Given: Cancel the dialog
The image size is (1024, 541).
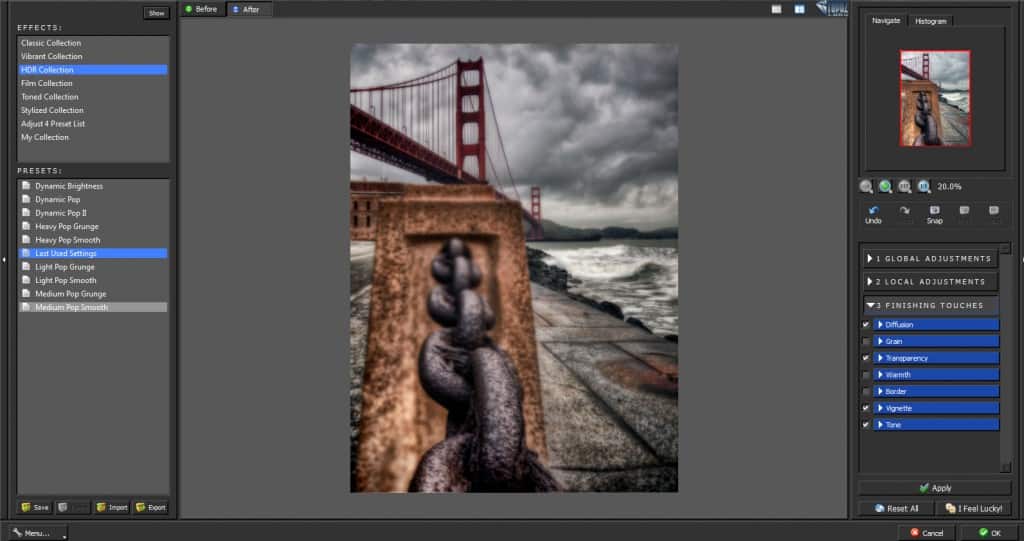Looking at the screenshot, I should pyautogui.click(x=927, y=533).
